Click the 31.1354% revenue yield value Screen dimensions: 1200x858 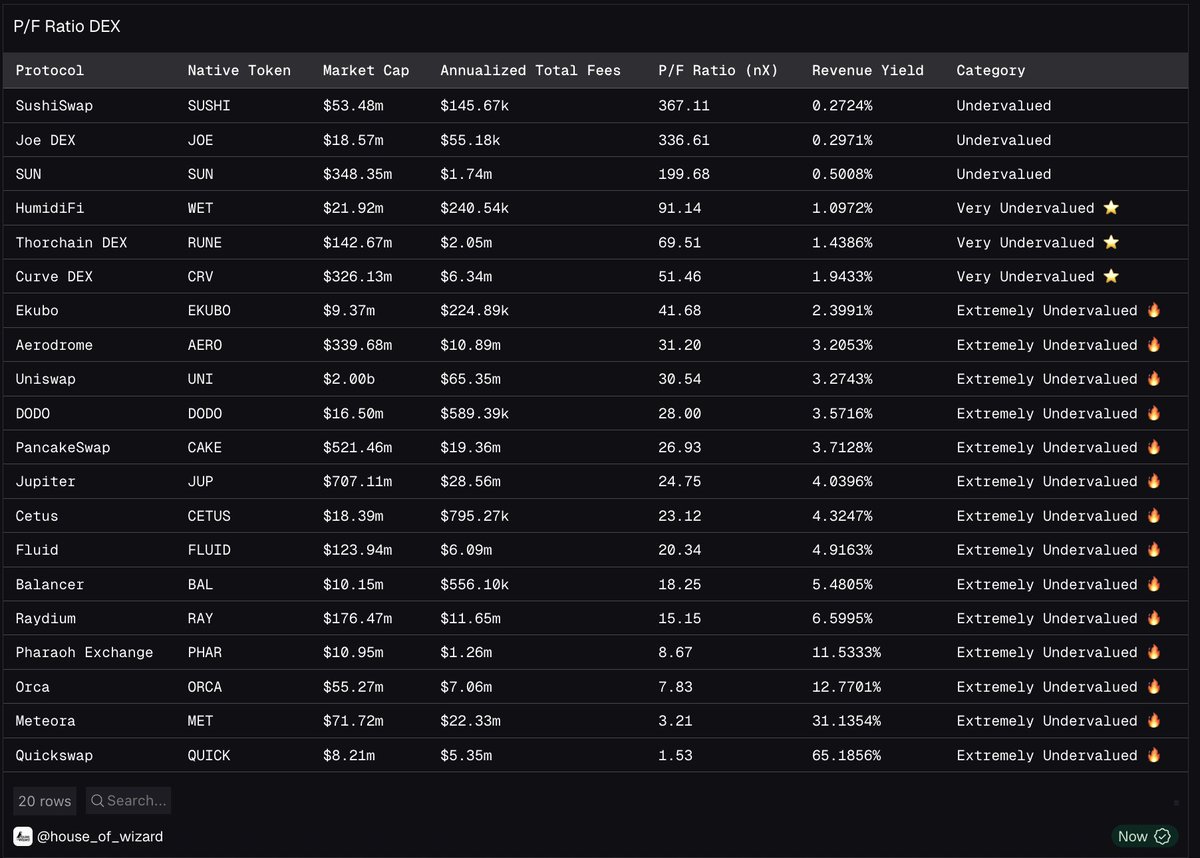tap(847, 721)
